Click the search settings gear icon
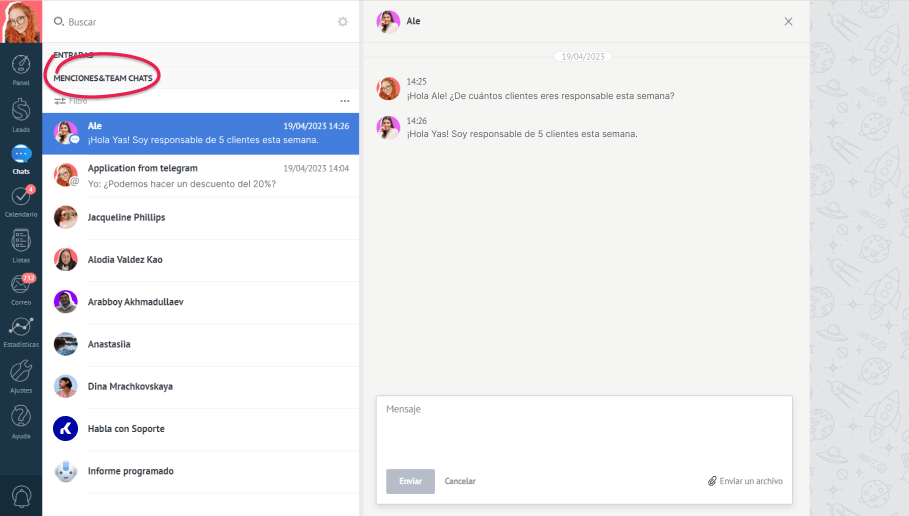The width and height of the screenshot is (909, 516). tap(343, 21)
